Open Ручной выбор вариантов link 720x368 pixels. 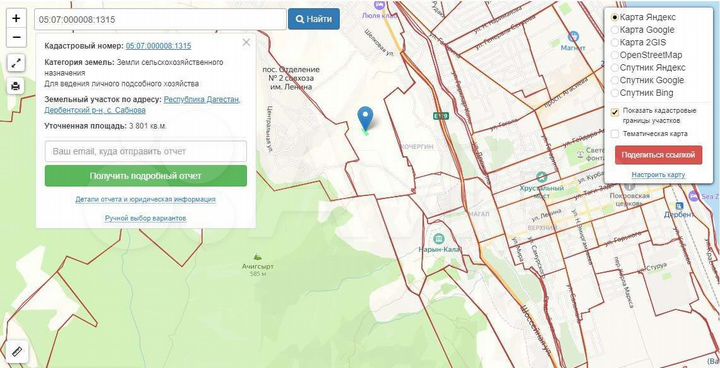146,218
